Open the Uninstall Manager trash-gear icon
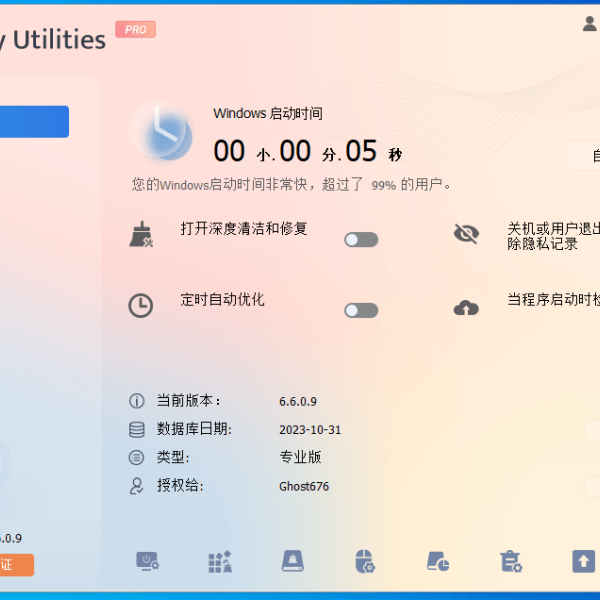The width and height of the screenshot is (600, 600). pos(511,561)
